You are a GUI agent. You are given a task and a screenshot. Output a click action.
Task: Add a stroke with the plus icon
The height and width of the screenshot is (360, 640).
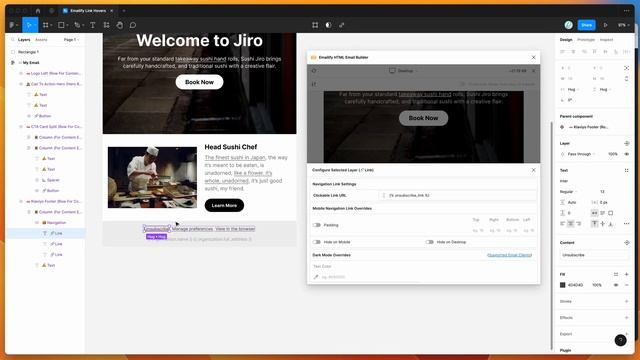[627, 301]
